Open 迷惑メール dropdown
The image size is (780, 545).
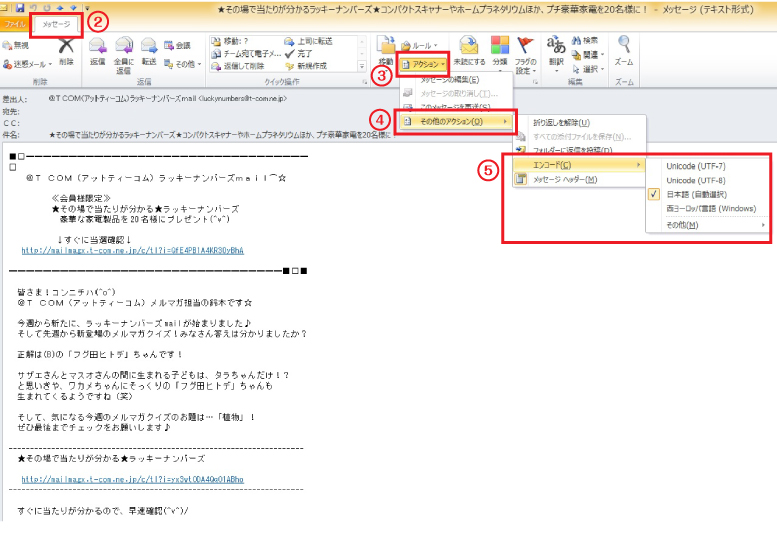click(27, 64)
